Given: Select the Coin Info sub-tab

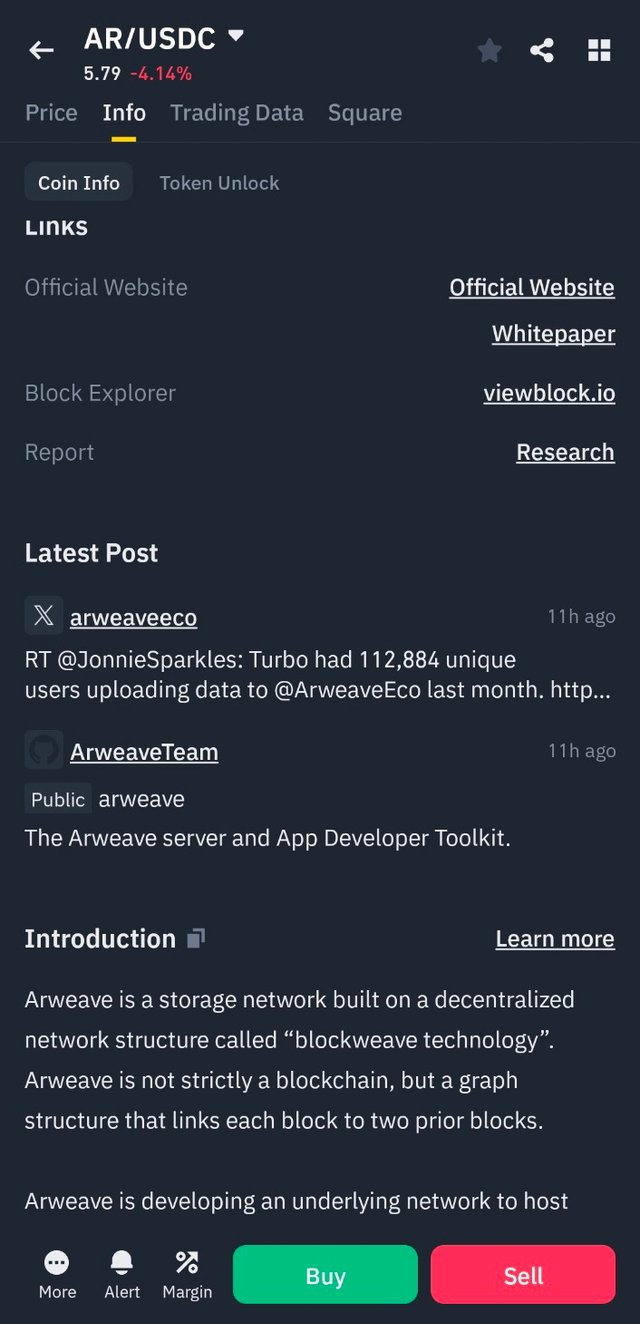Looking at the screenshot, I should [79, 183].
